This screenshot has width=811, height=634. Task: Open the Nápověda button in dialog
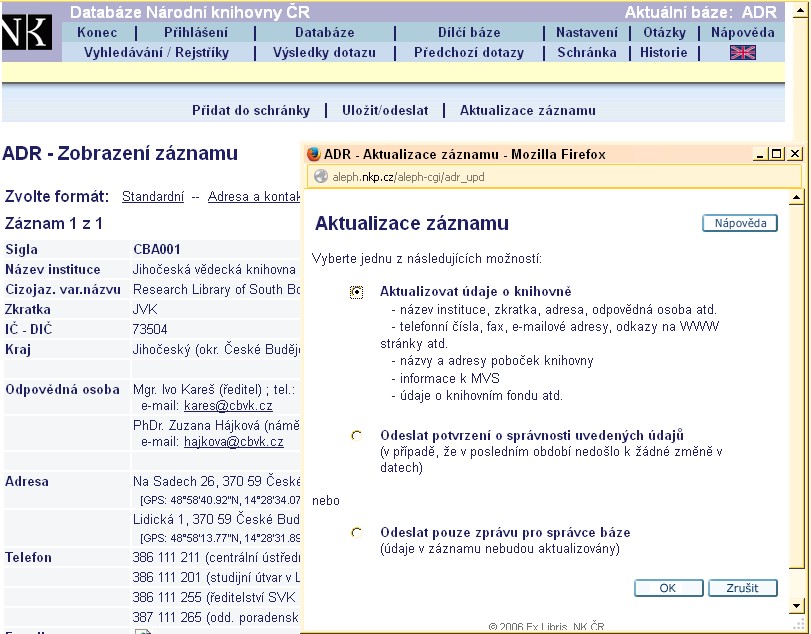739,223
